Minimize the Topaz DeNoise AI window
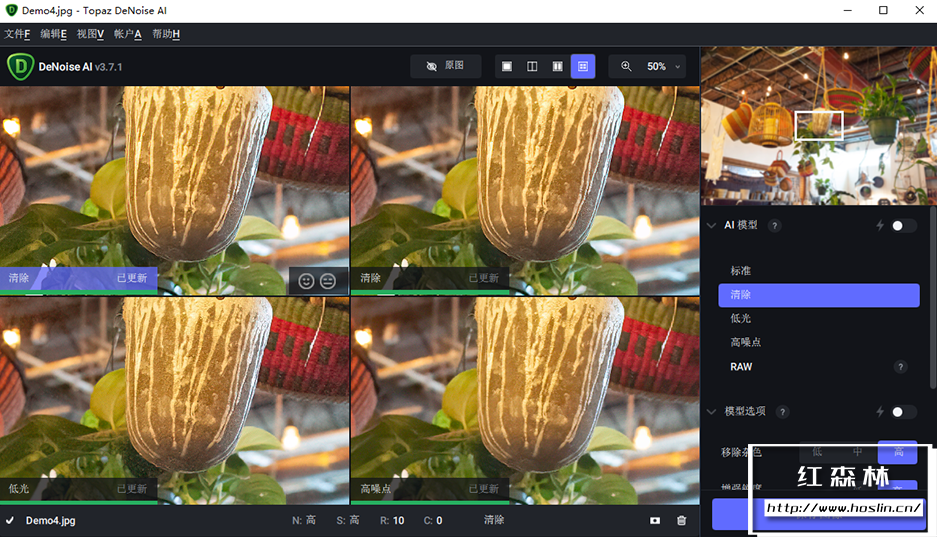 click(x=847, y=10)
